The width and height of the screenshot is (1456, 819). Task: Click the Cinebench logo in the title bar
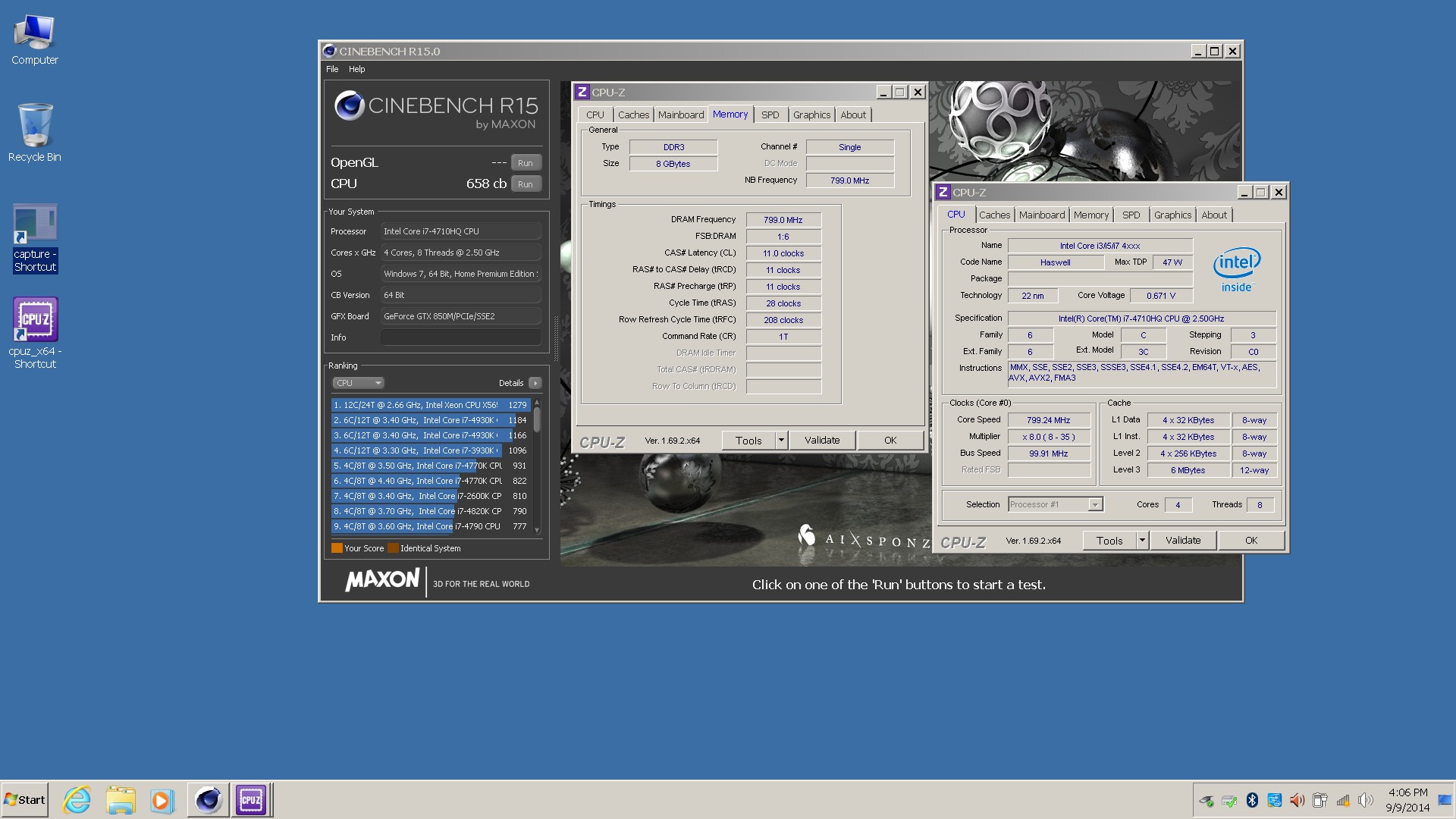click(329, 51)
